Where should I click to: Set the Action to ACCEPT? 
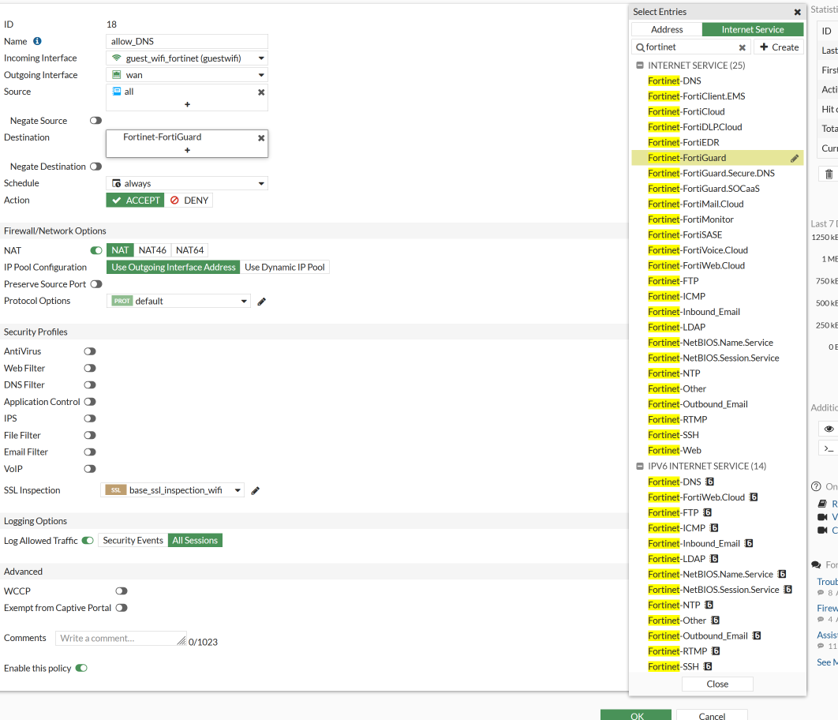coord(135,200)
